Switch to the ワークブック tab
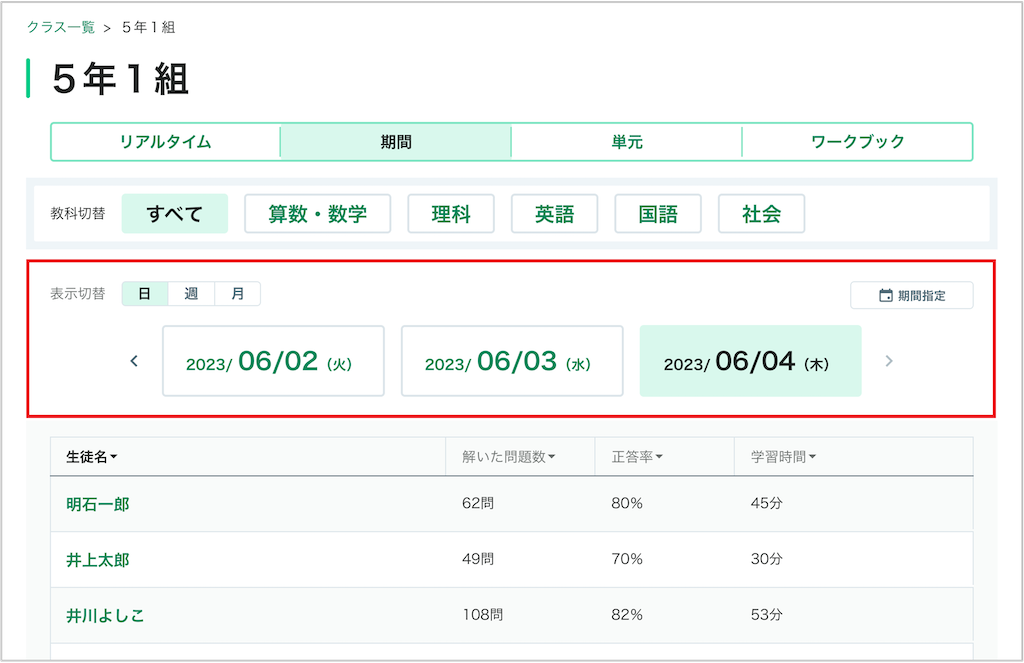1024x663 pixels. coord(857,142)
